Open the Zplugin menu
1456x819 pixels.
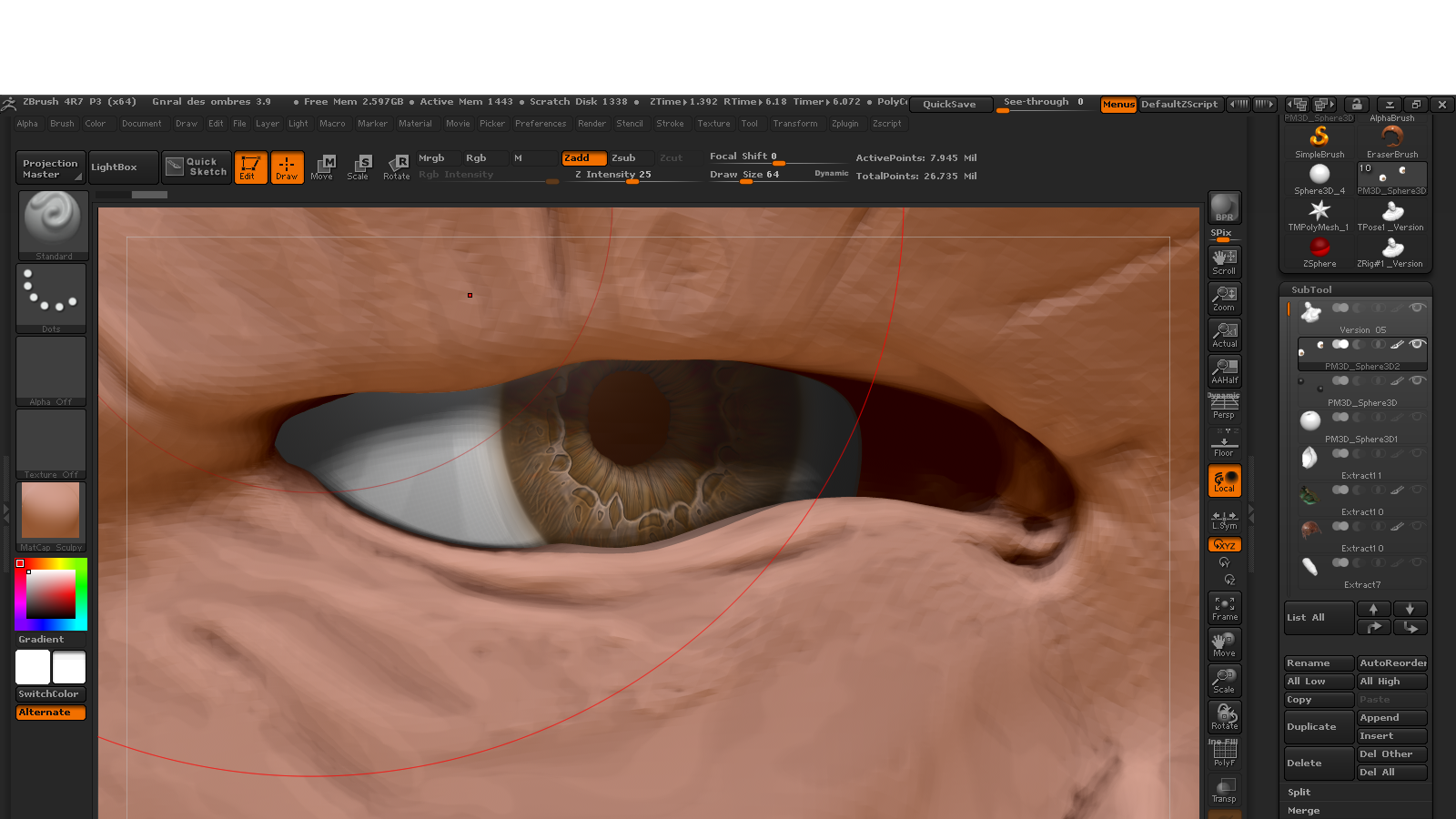coord(844,124)
